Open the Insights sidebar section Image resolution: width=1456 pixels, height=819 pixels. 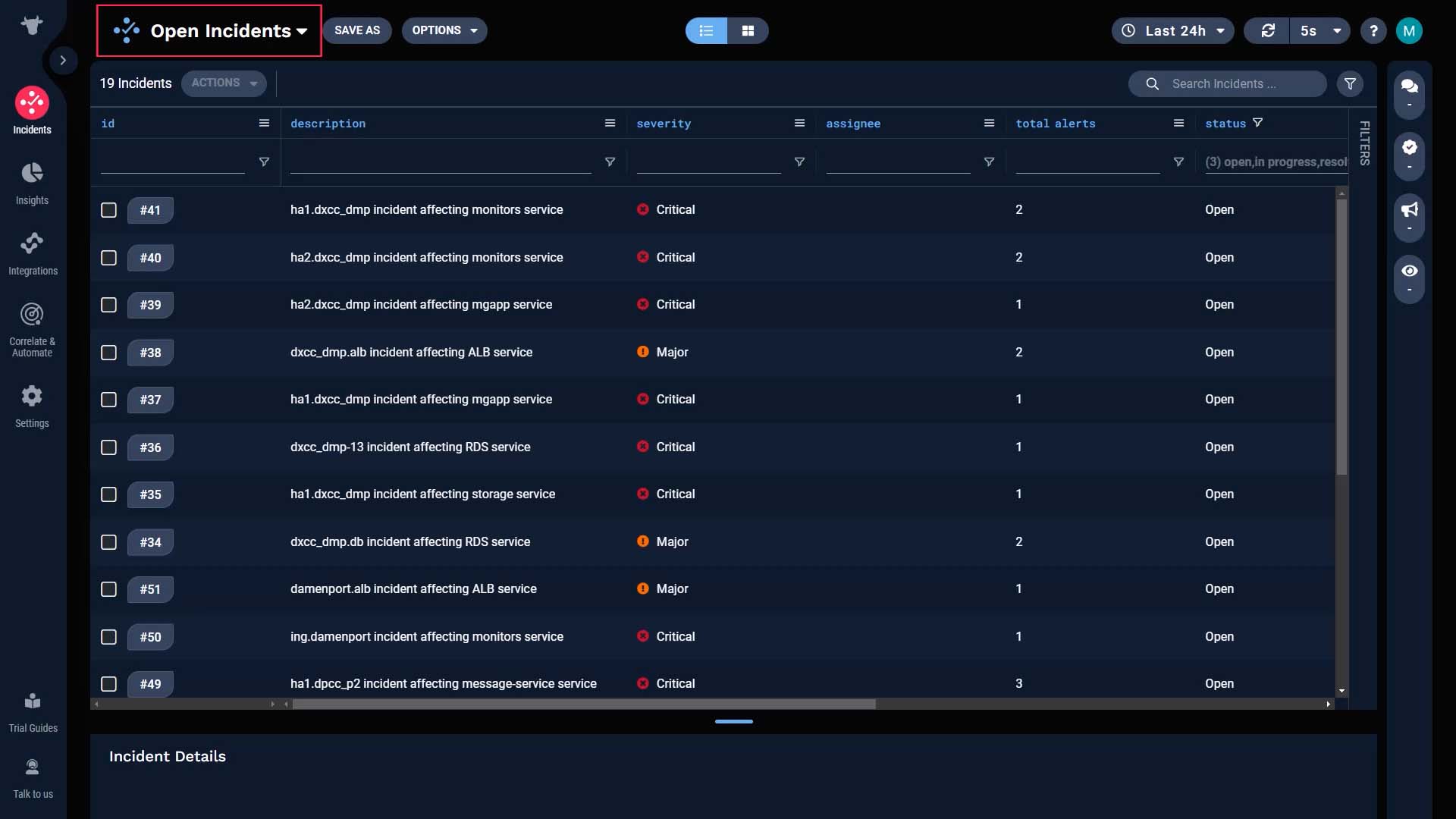[x=32, y=183]
